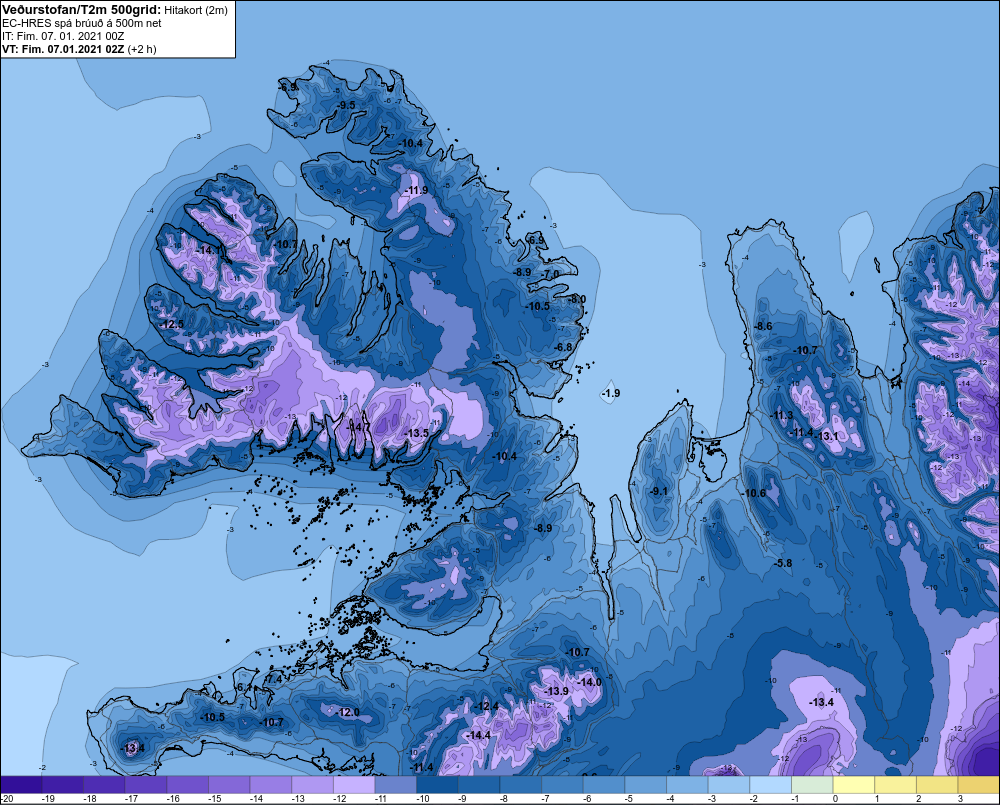Click the -9.1 temperature label

point(659,491)
